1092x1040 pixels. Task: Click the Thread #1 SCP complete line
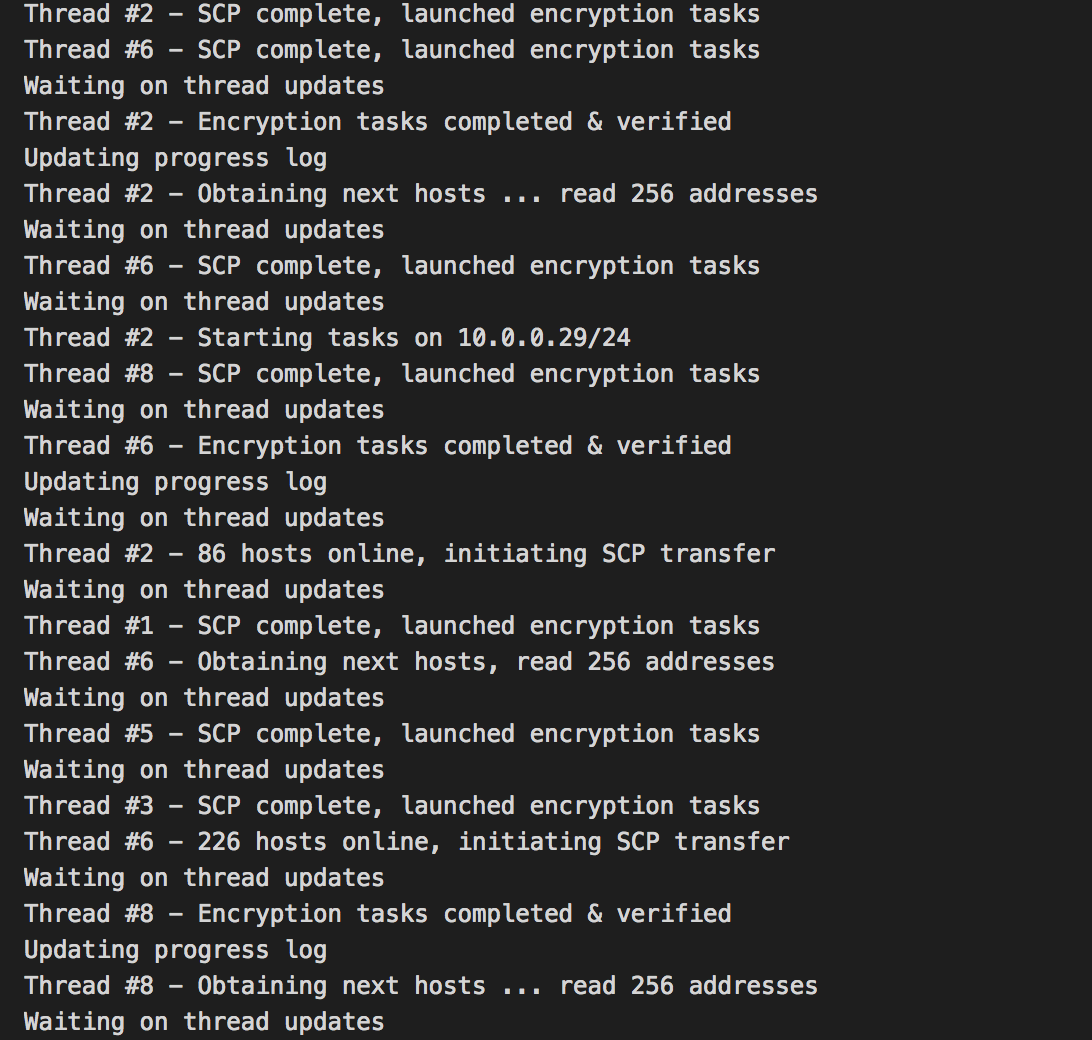[x=391, y=626]
